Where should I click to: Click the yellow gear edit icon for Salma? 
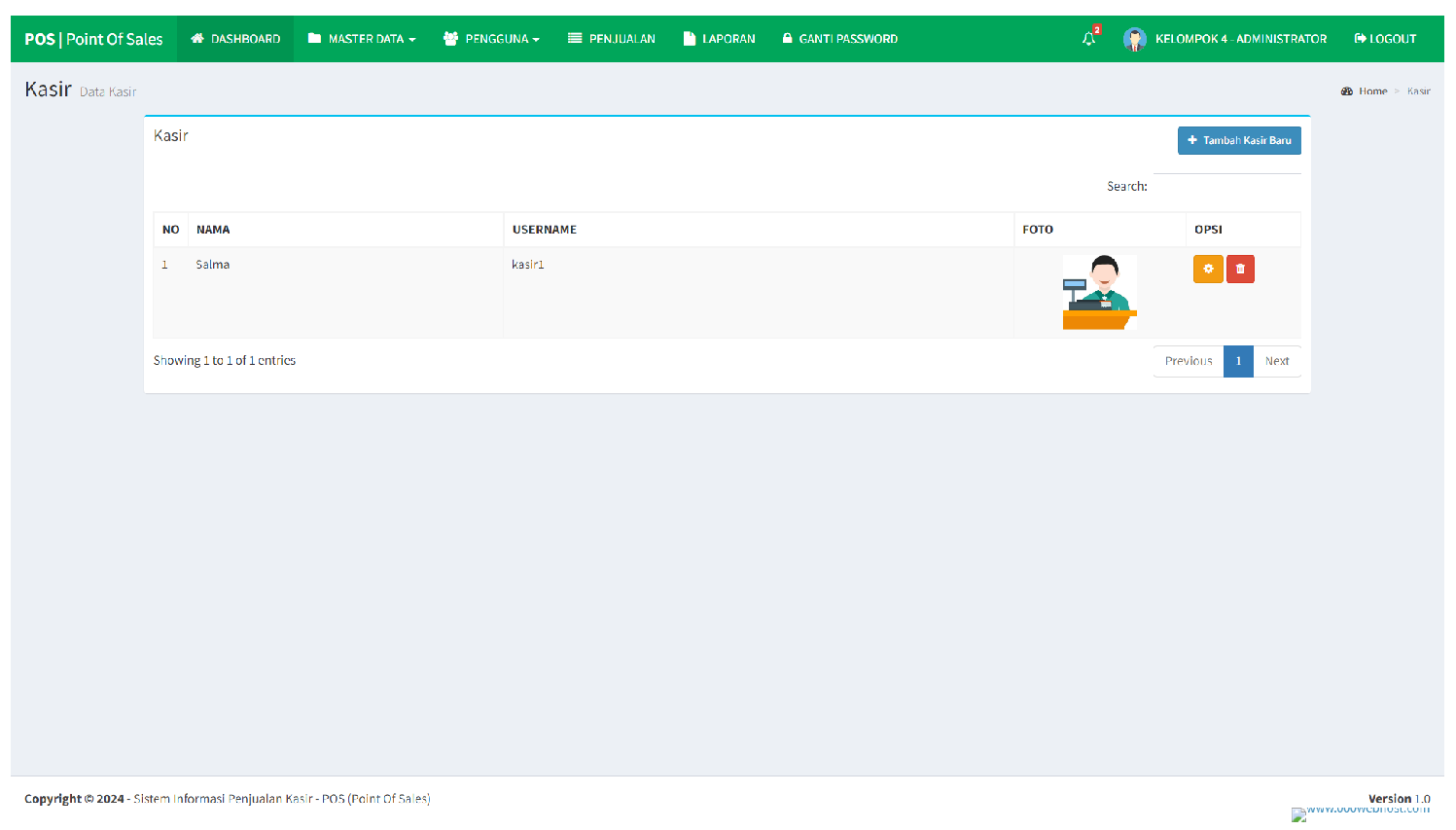1208,269
